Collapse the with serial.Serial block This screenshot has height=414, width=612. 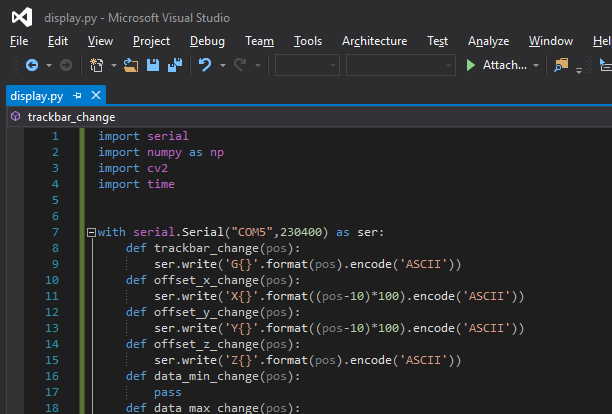click(x=91, y=233)
